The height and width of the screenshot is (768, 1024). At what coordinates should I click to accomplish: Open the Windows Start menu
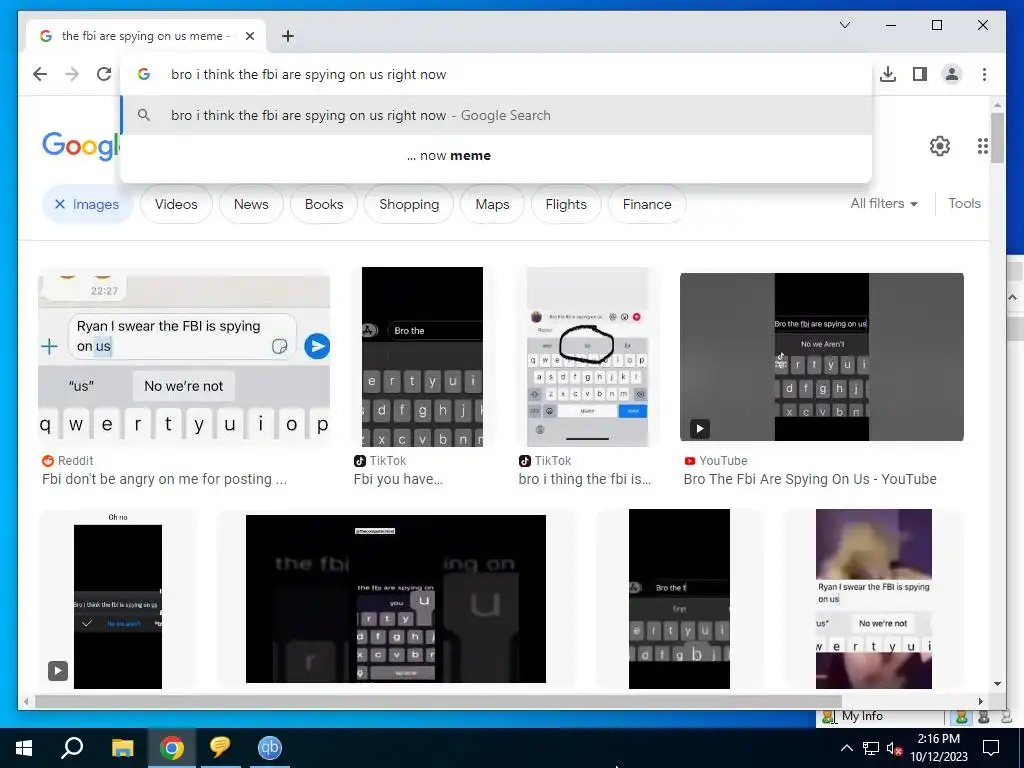point(24,748)
